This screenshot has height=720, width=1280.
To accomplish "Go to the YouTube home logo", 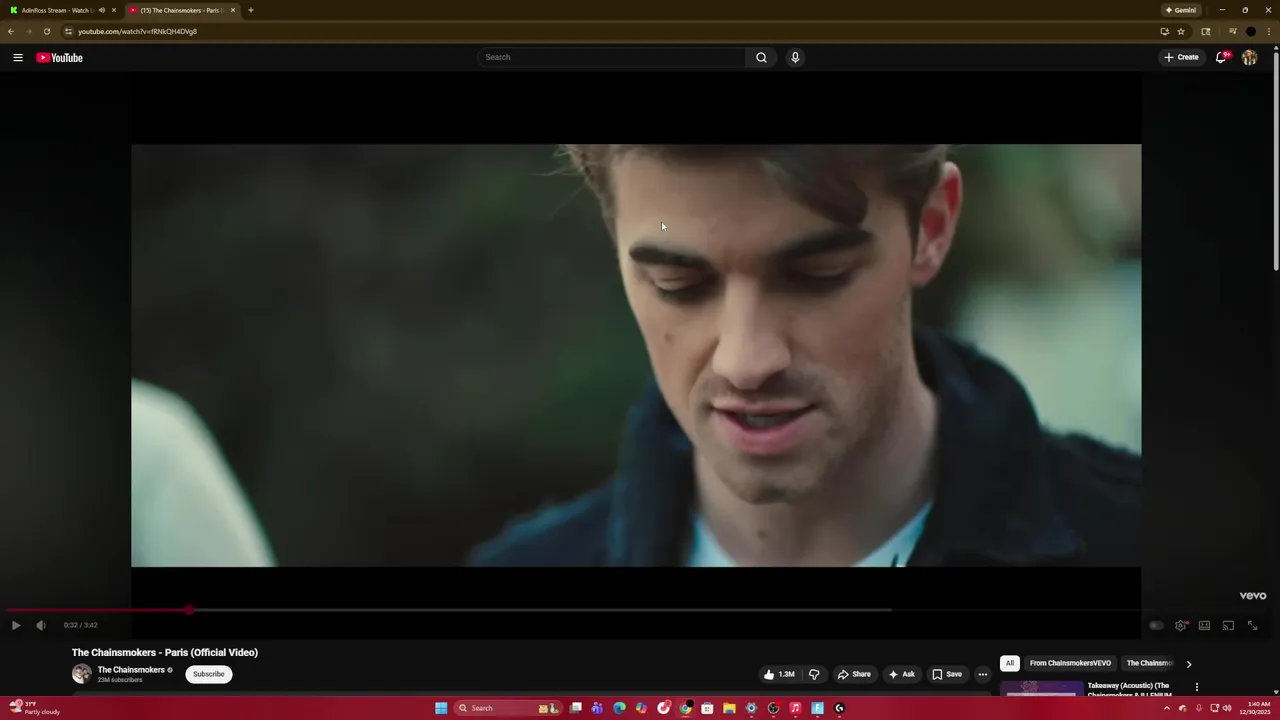I will click(x=59, y=57).
